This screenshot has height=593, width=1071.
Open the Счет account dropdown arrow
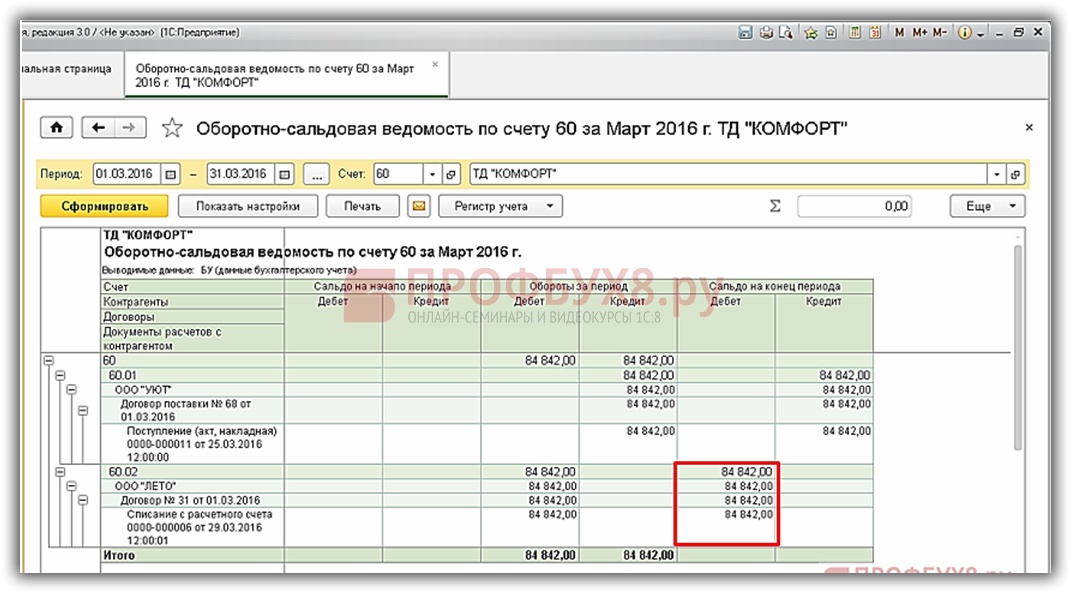(431, 174)
